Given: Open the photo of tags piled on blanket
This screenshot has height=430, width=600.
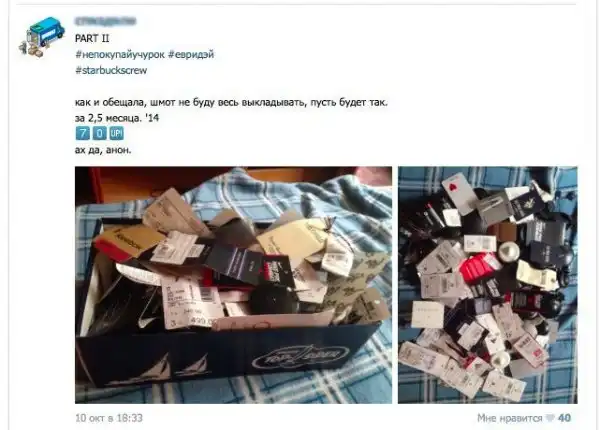Looking at the screenshot, I should click(x=488, y=285).
